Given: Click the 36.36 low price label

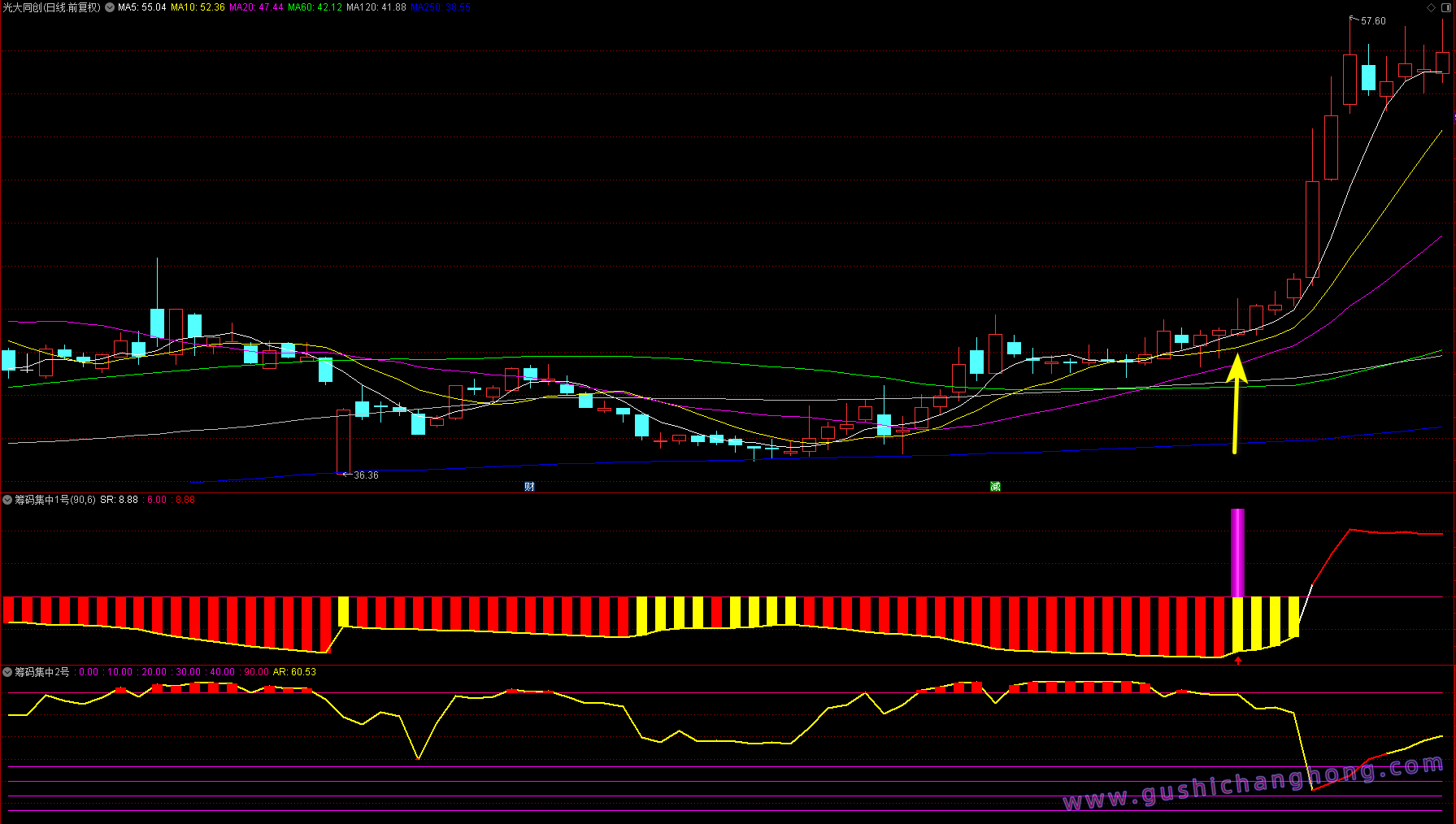Looking at the screenshot, I should [x=365, y=475].
